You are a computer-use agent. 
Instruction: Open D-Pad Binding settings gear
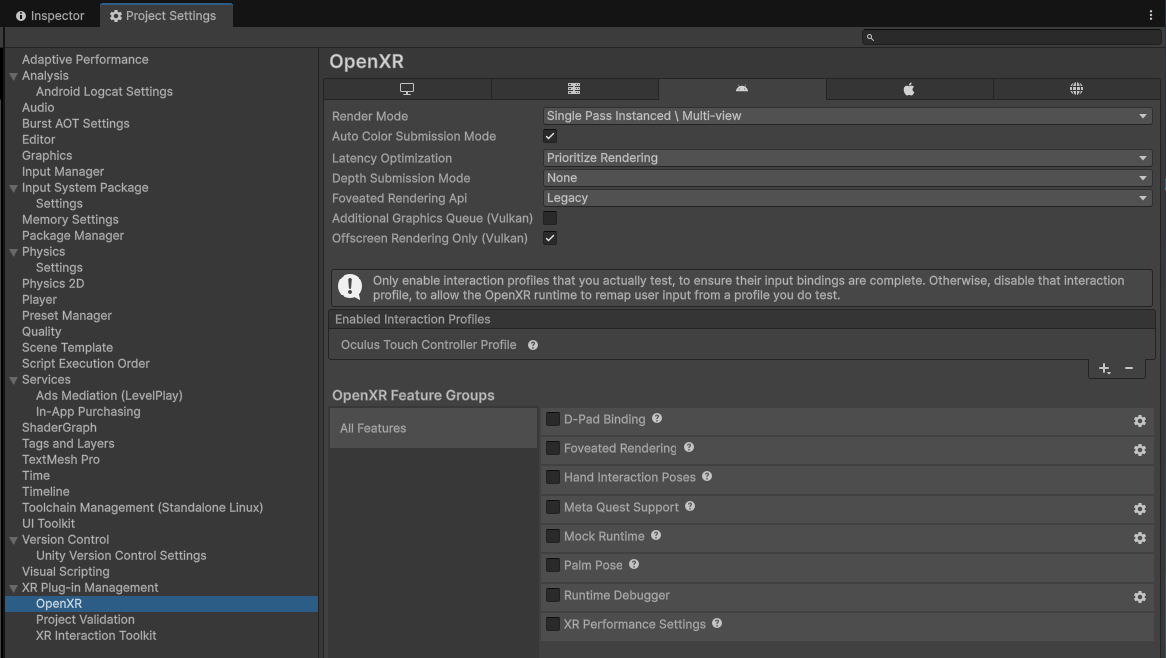coord(1139,422)
